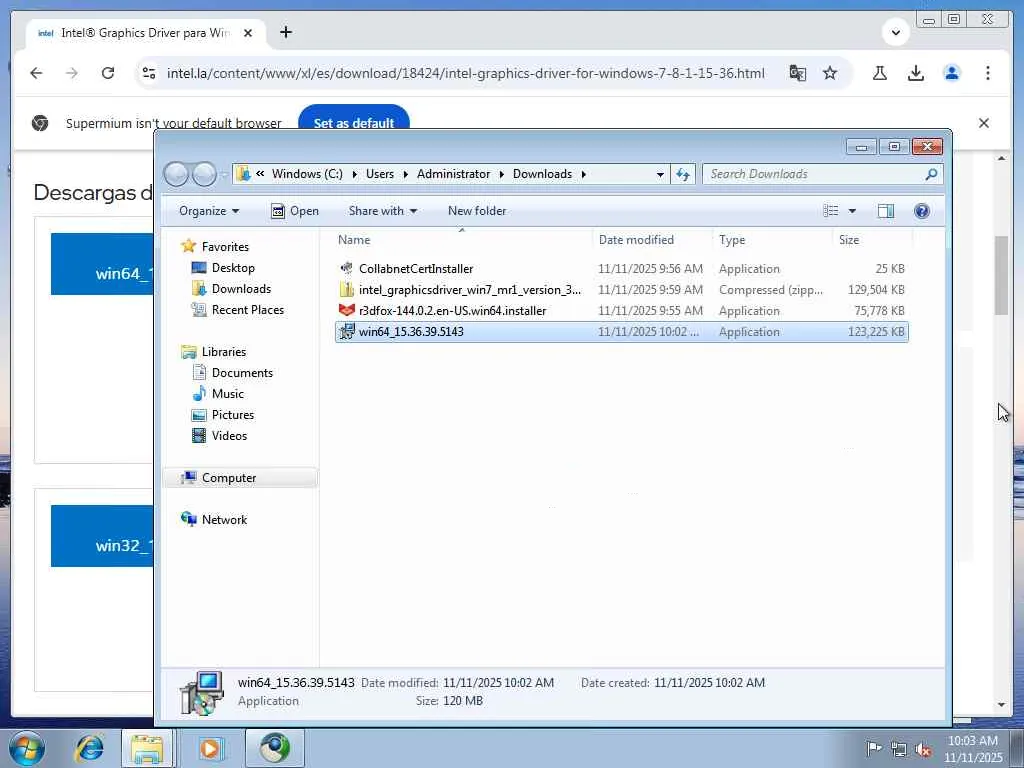
Task: Sort files by Type column
Action: click(773, 240)
